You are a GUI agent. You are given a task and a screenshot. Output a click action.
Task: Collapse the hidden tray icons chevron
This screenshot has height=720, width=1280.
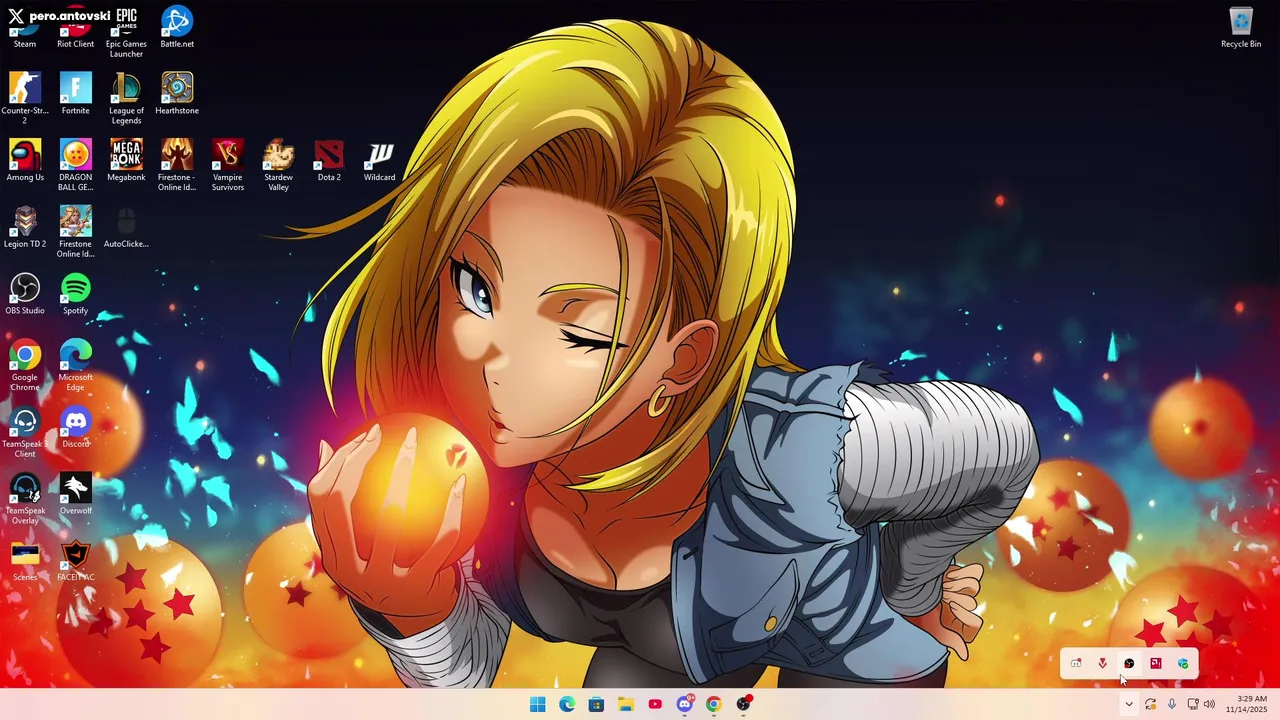tap(1129, 704)
